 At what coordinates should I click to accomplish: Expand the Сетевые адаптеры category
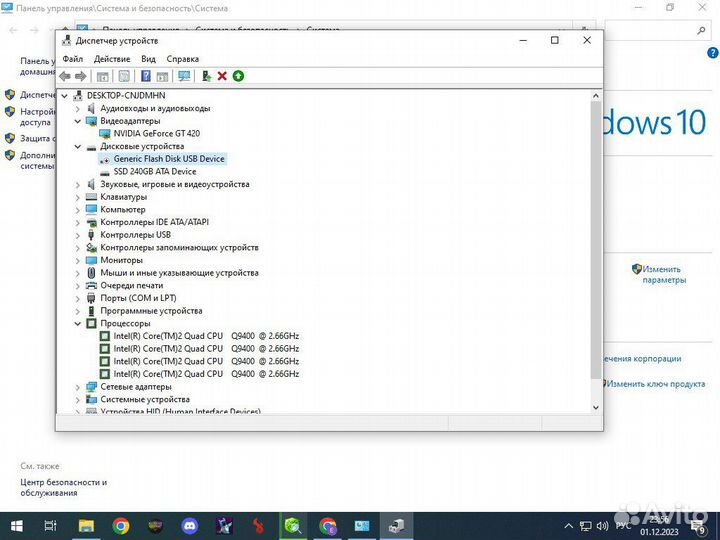[x=78, y=387]
